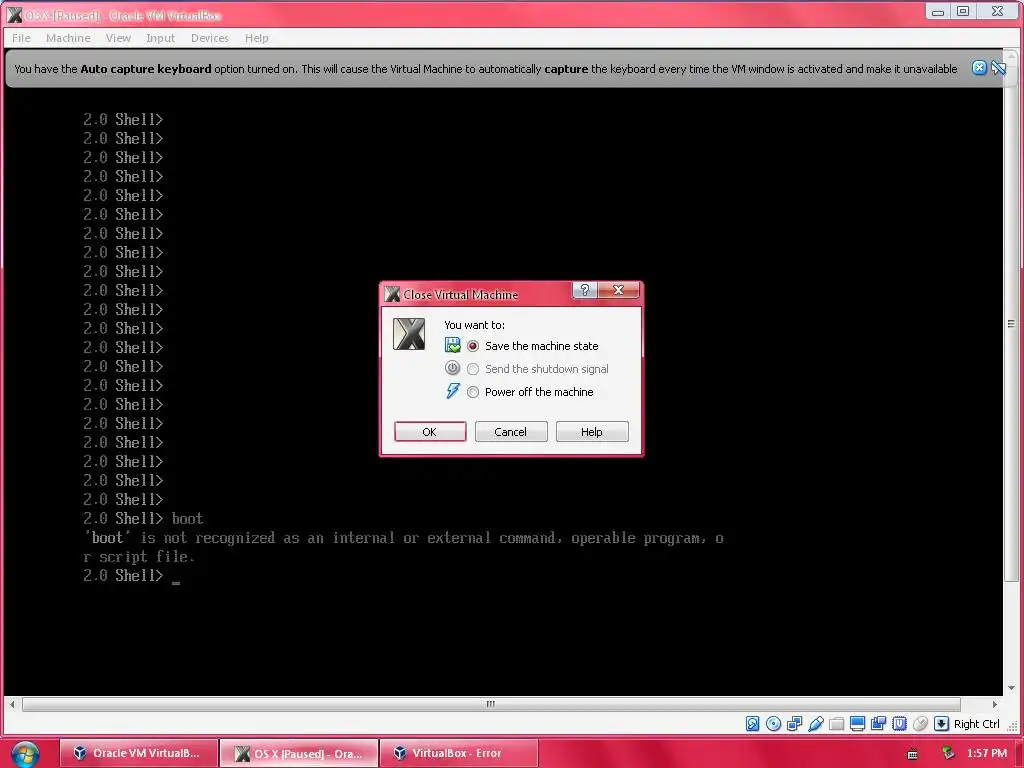Click the USB devices status icon
The image size is (1024, 768).
(815, 724)
